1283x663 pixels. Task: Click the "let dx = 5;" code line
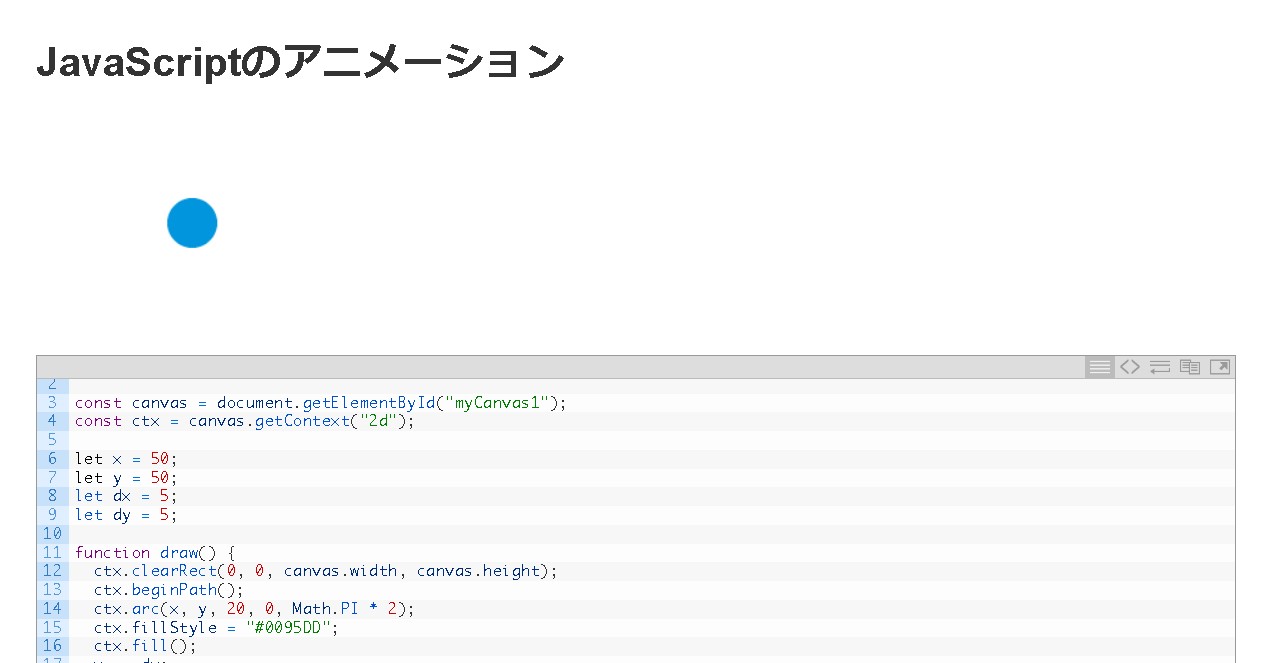pos(125,496)
